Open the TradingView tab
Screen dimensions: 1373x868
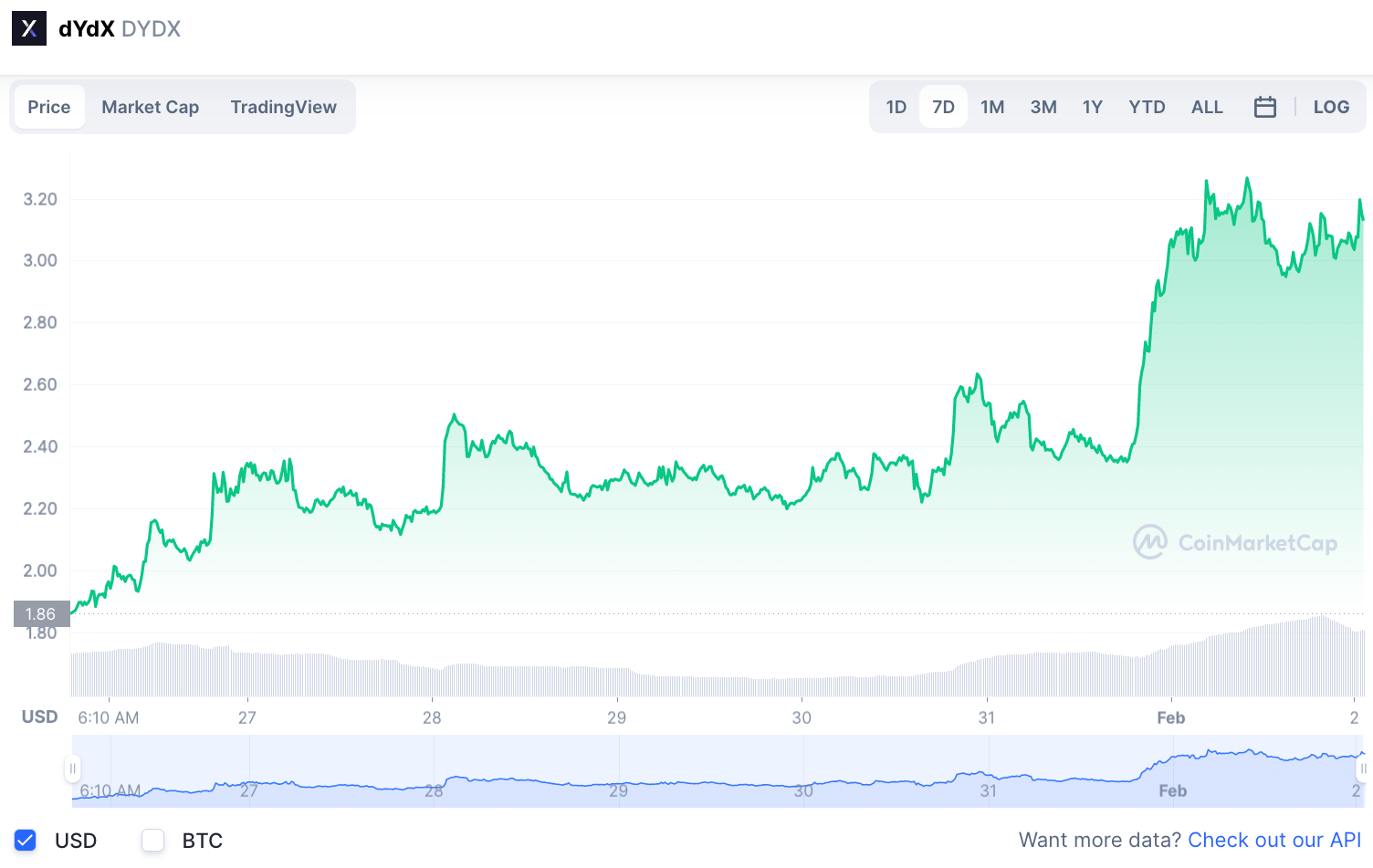pos(284,107)
